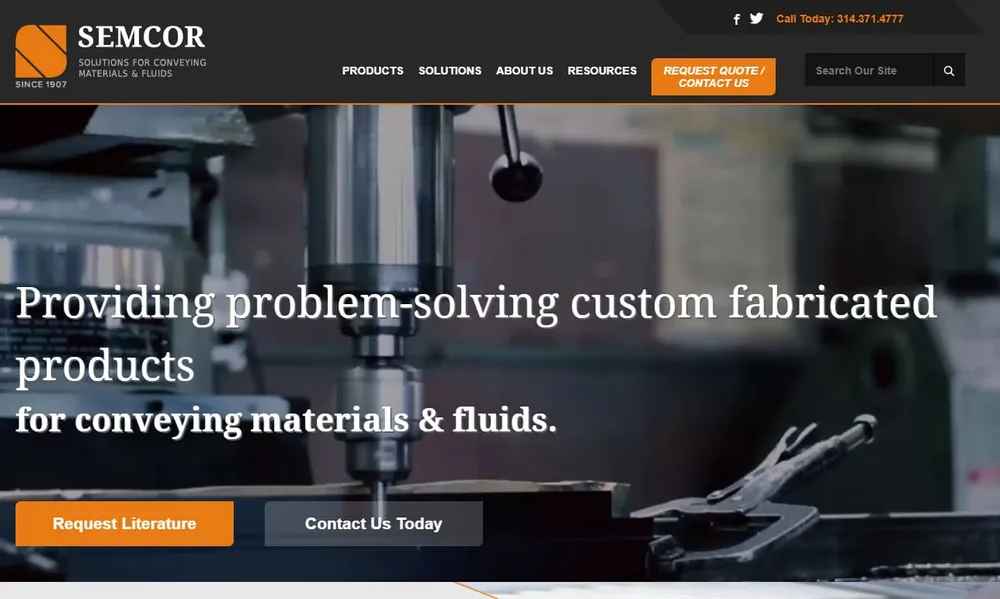The image size is (1000, 599).
Task: Open Semcor's Facebook page icon
Action: [x=737, y=19]
